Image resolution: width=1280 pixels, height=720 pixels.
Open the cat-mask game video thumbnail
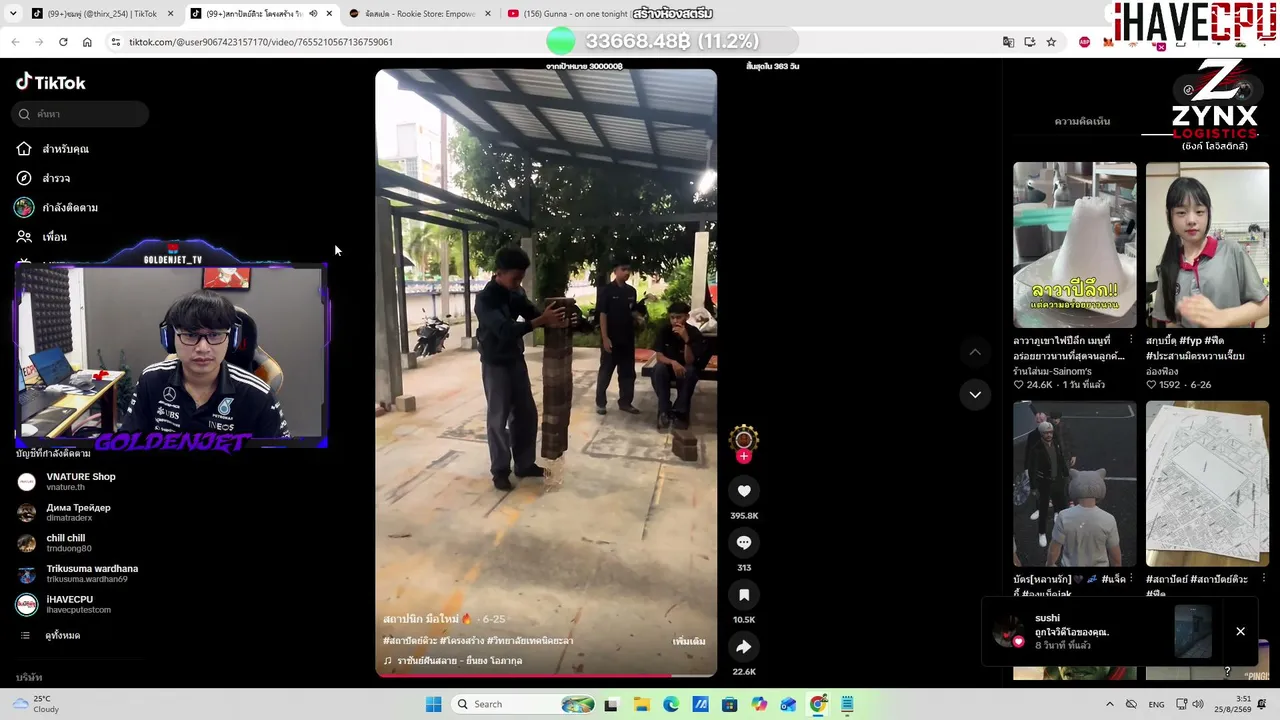(x=1075, y=484)
